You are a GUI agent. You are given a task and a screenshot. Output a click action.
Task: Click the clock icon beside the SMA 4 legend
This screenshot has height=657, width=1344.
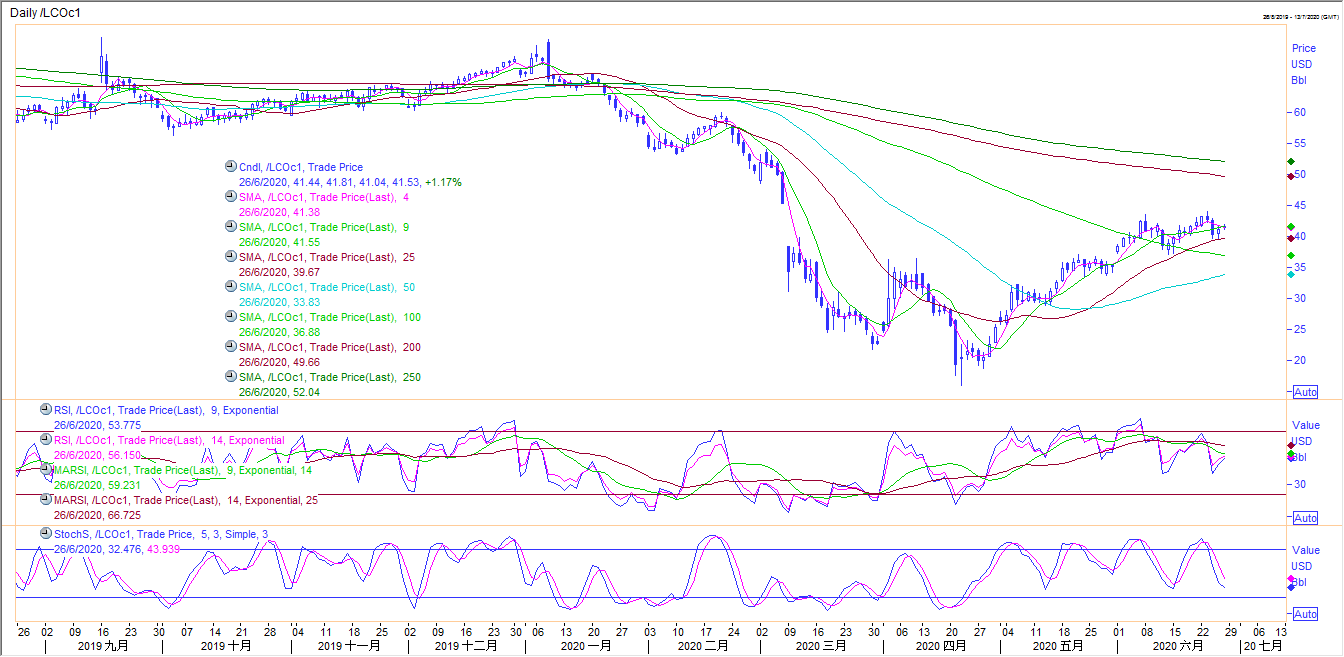coord(231,197)
